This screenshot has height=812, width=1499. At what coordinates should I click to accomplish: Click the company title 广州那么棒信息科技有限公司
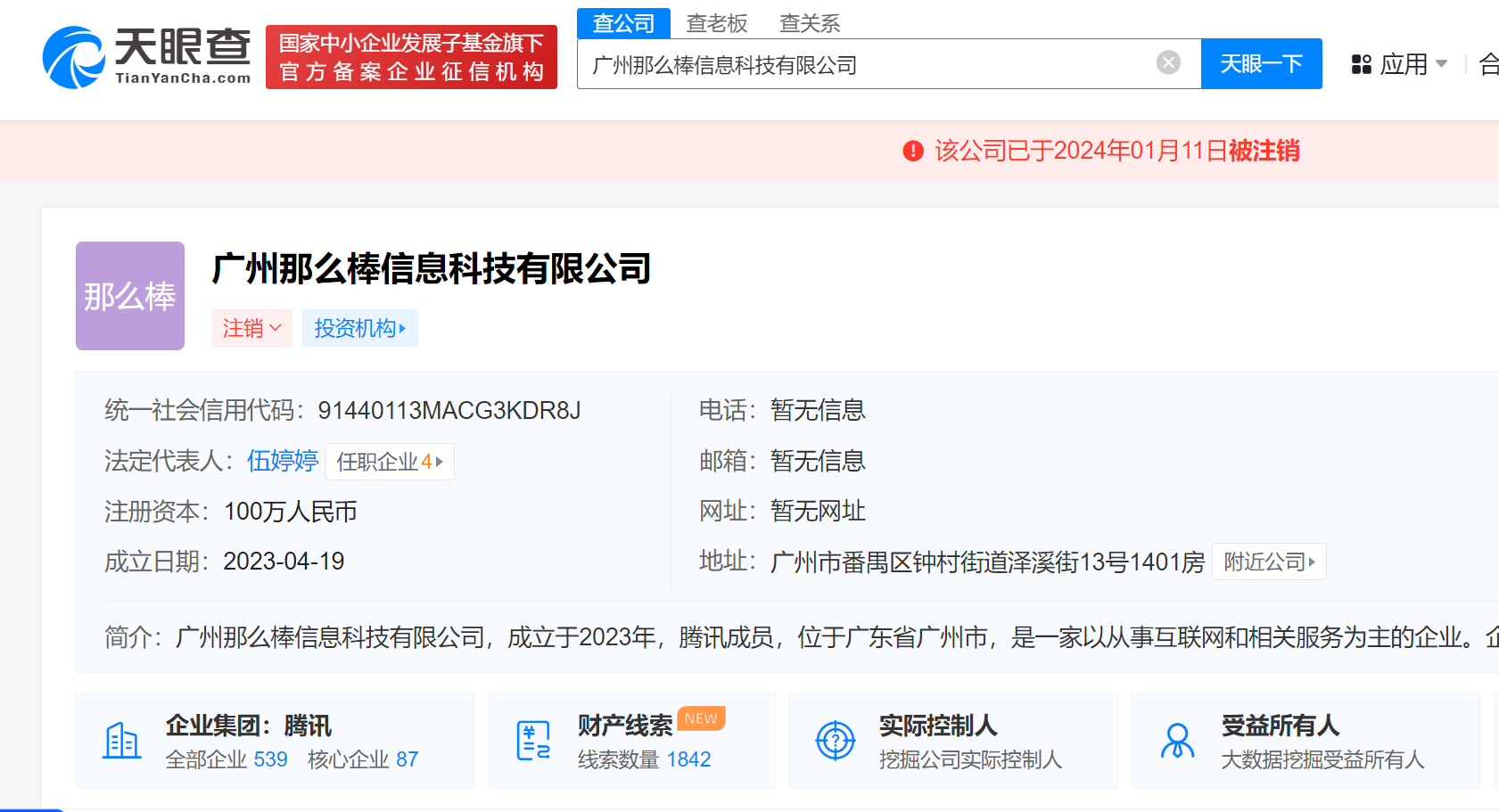432,268
